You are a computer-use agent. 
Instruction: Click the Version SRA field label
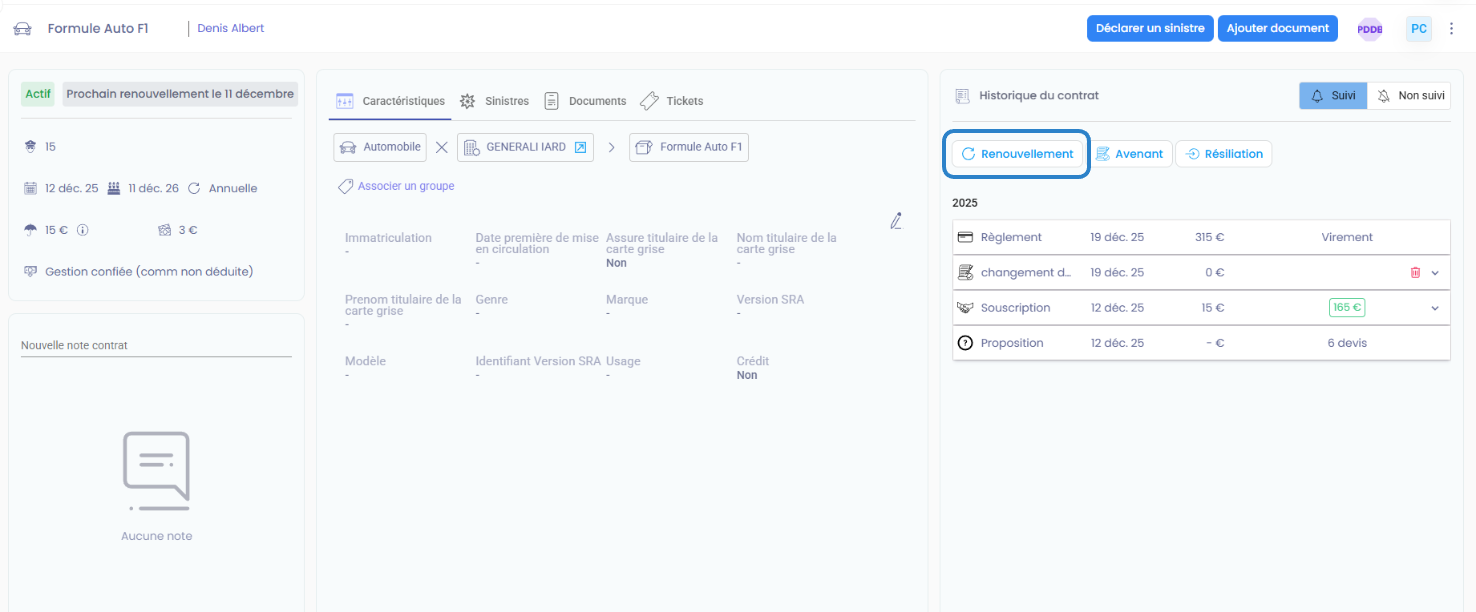[770, 300]
